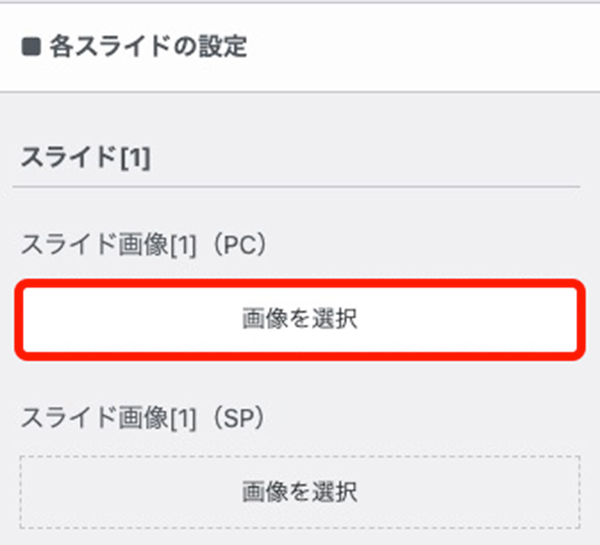Click the スライド画像[1] (PC) label
The height and width of the screenshot is (545, 600).
pos(143,244)
